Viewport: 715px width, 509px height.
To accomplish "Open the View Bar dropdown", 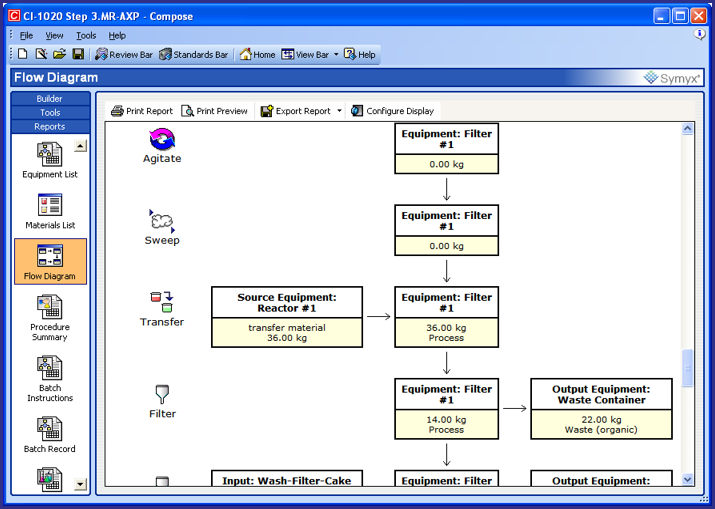I will [336, 54].
